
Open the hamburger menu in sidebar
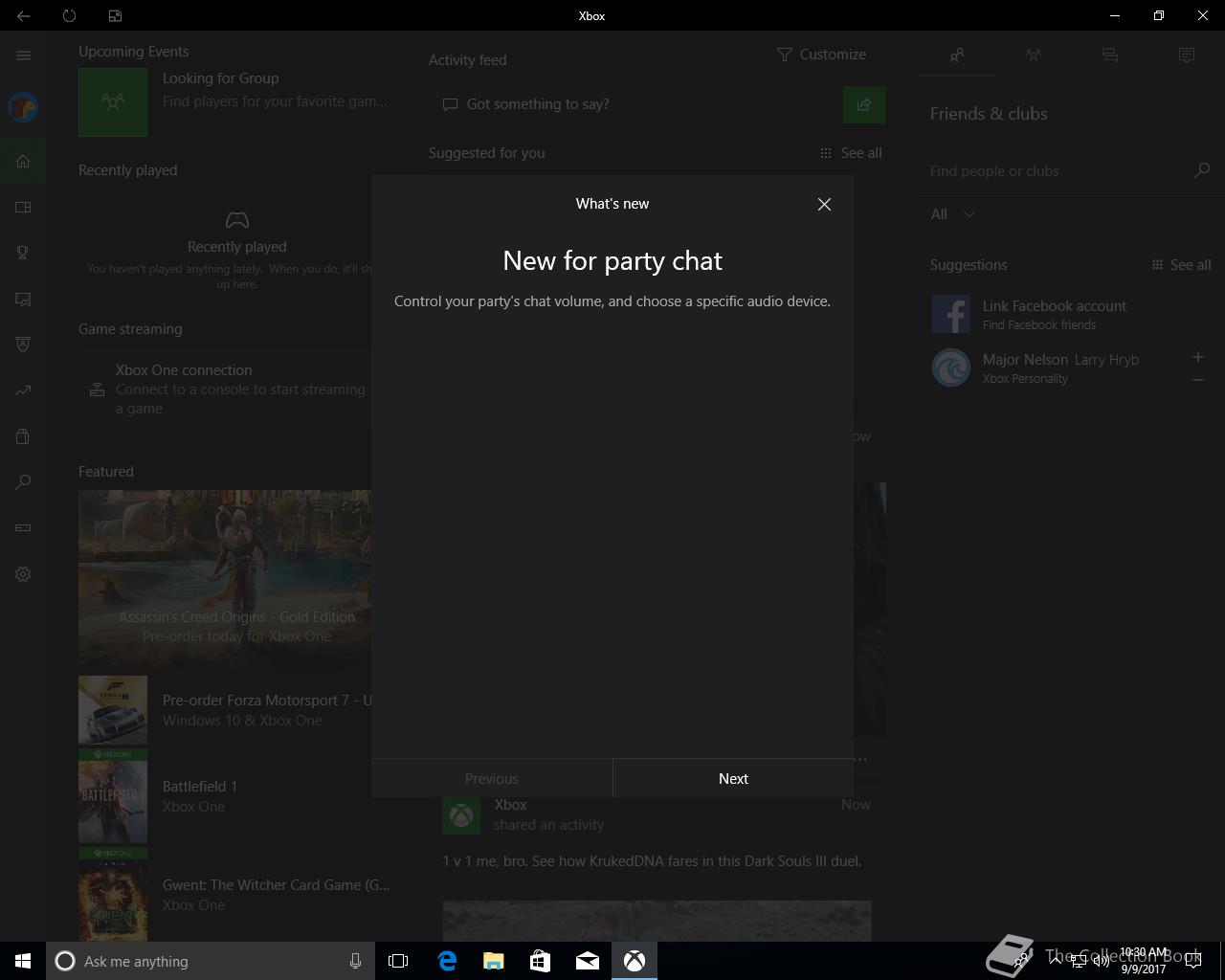click(x=23, y=56)
